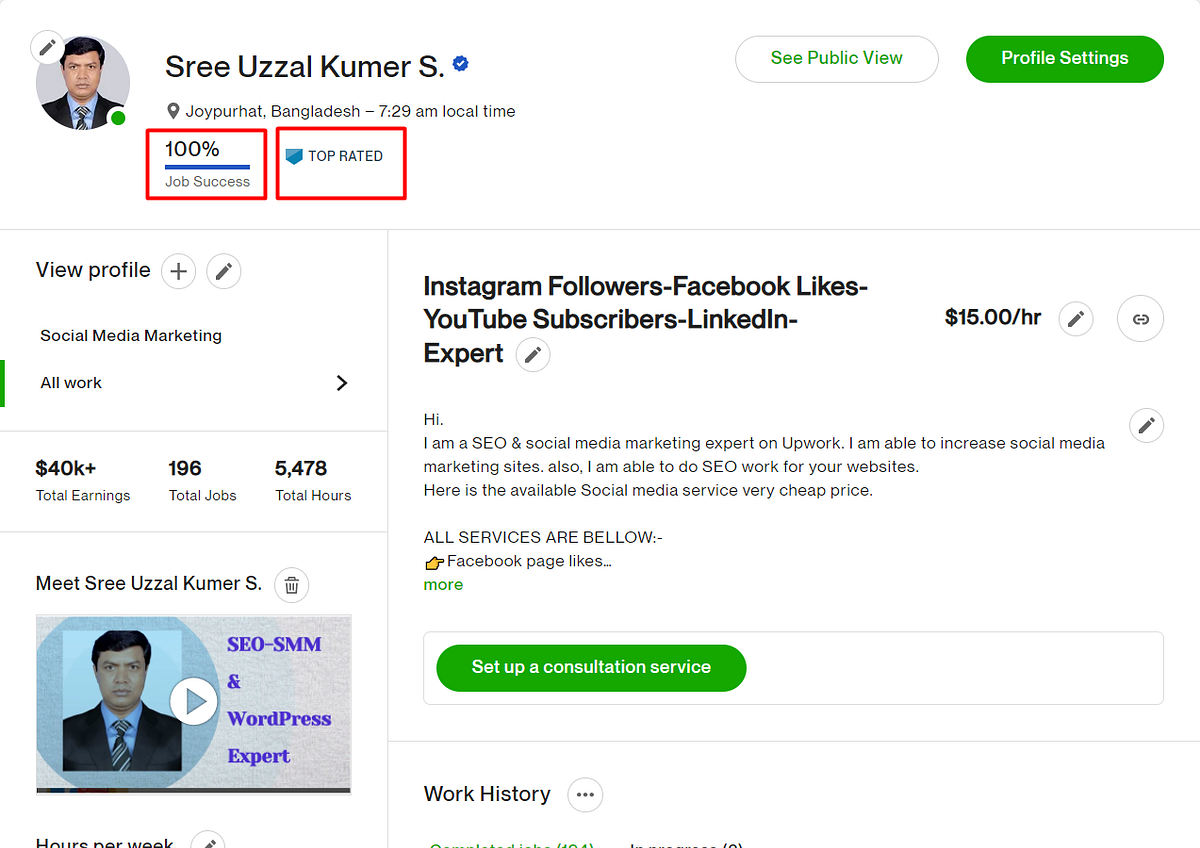The image size is (1200, 848).
Task: Copy the profile link via the chain icon
Action: [1140, 318]
